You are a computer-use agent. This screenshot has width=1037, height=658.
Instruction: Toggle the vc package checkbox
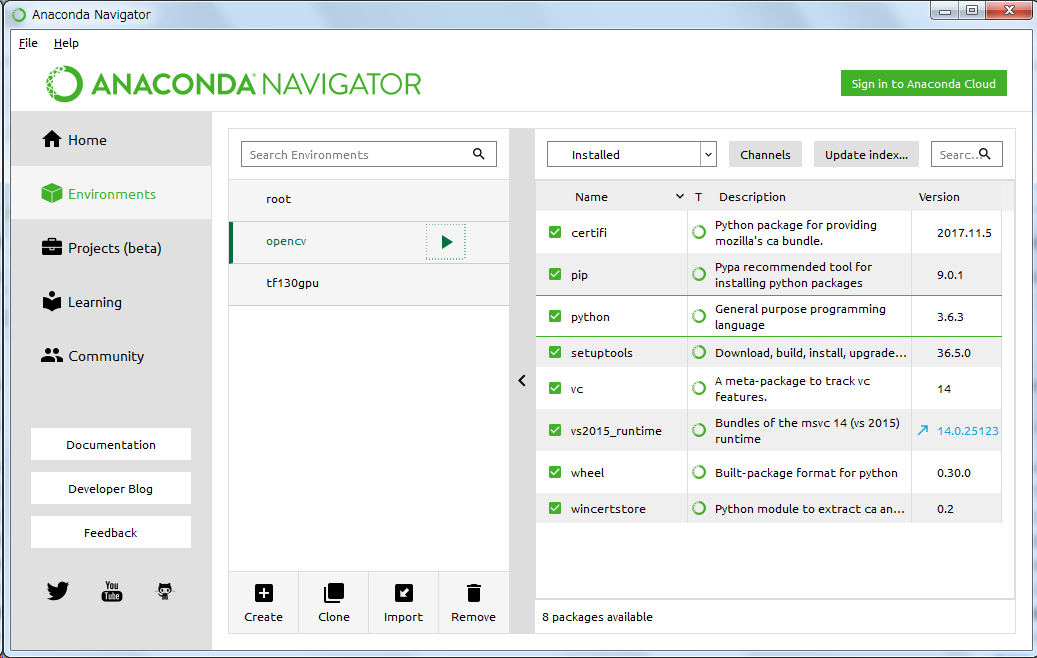pos(555,388)
